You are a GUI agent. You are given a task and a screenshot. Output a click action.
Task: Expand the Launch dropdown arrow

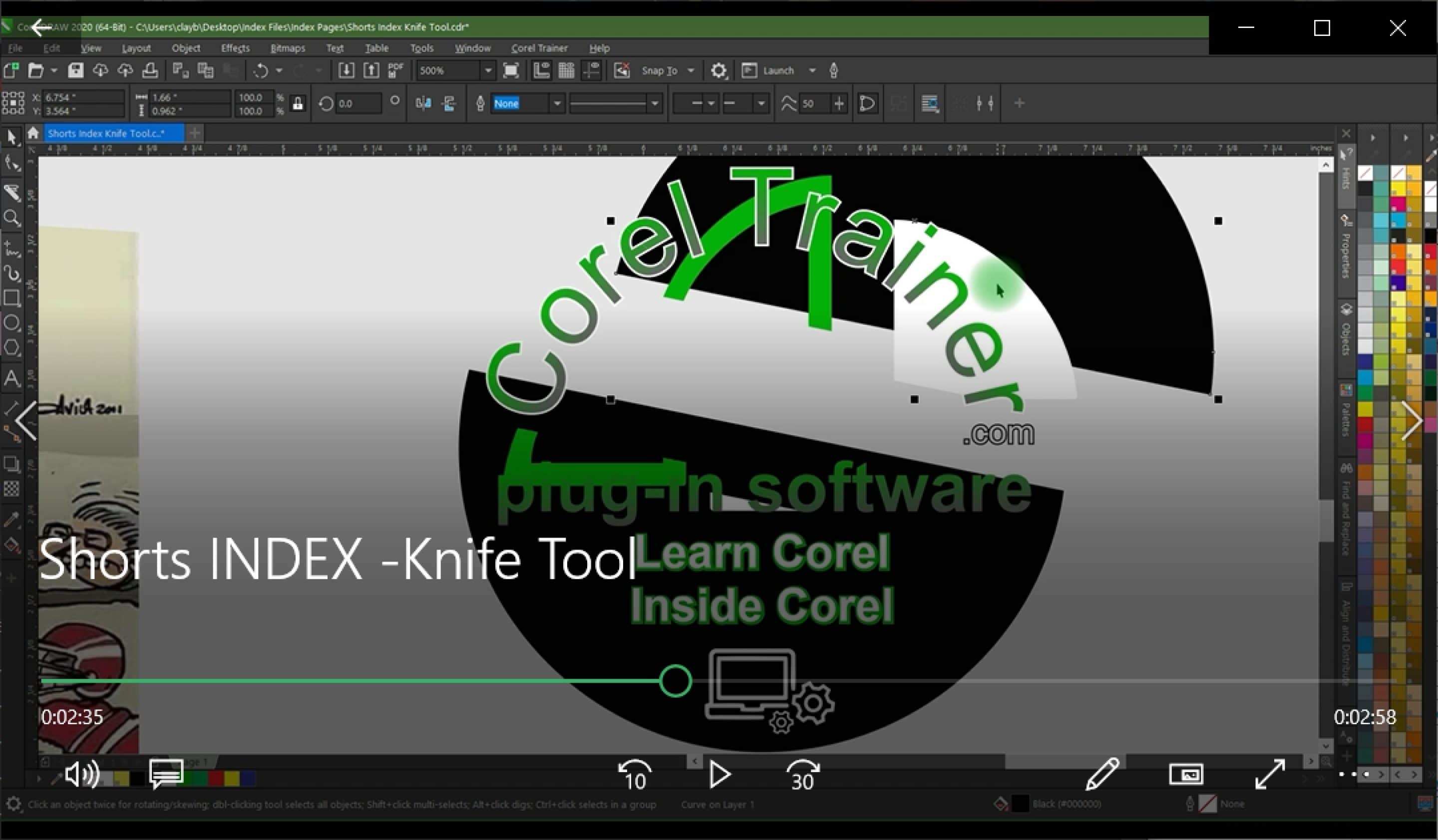812,71
